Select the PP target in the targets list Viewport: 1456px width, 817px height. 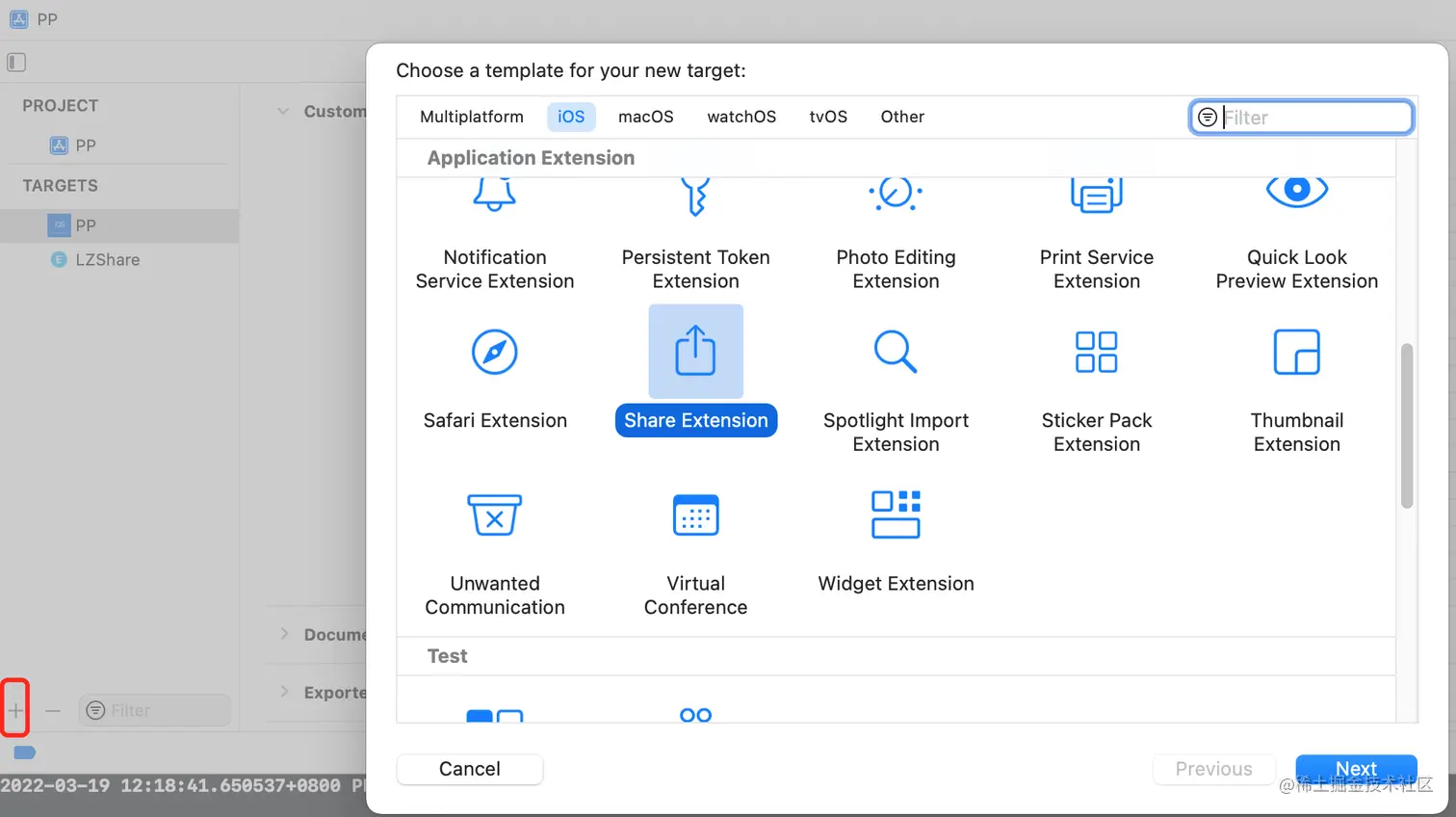[119, 225]
